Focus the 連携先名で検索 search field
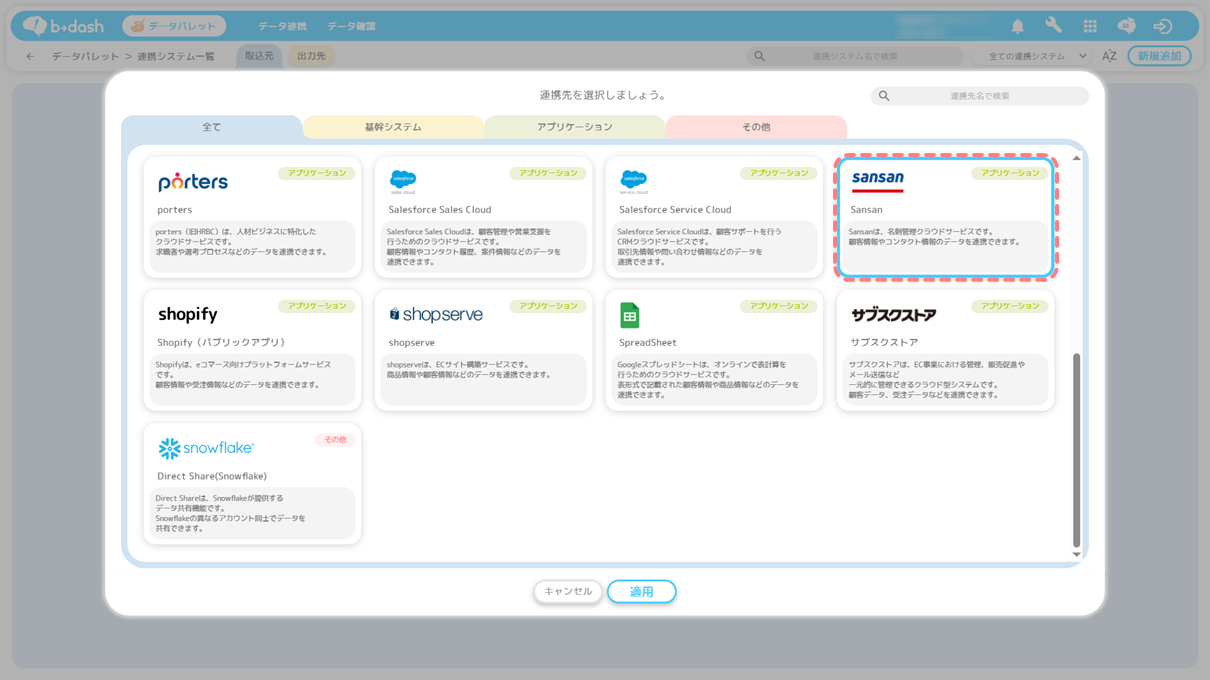The height and width of the screenshot is (680, 1210). pos(980,96)
